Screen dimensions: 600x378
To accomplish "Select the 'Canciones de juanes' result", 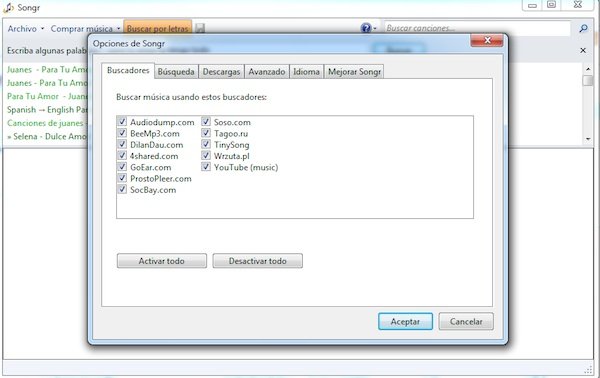I will pos(47,123).
